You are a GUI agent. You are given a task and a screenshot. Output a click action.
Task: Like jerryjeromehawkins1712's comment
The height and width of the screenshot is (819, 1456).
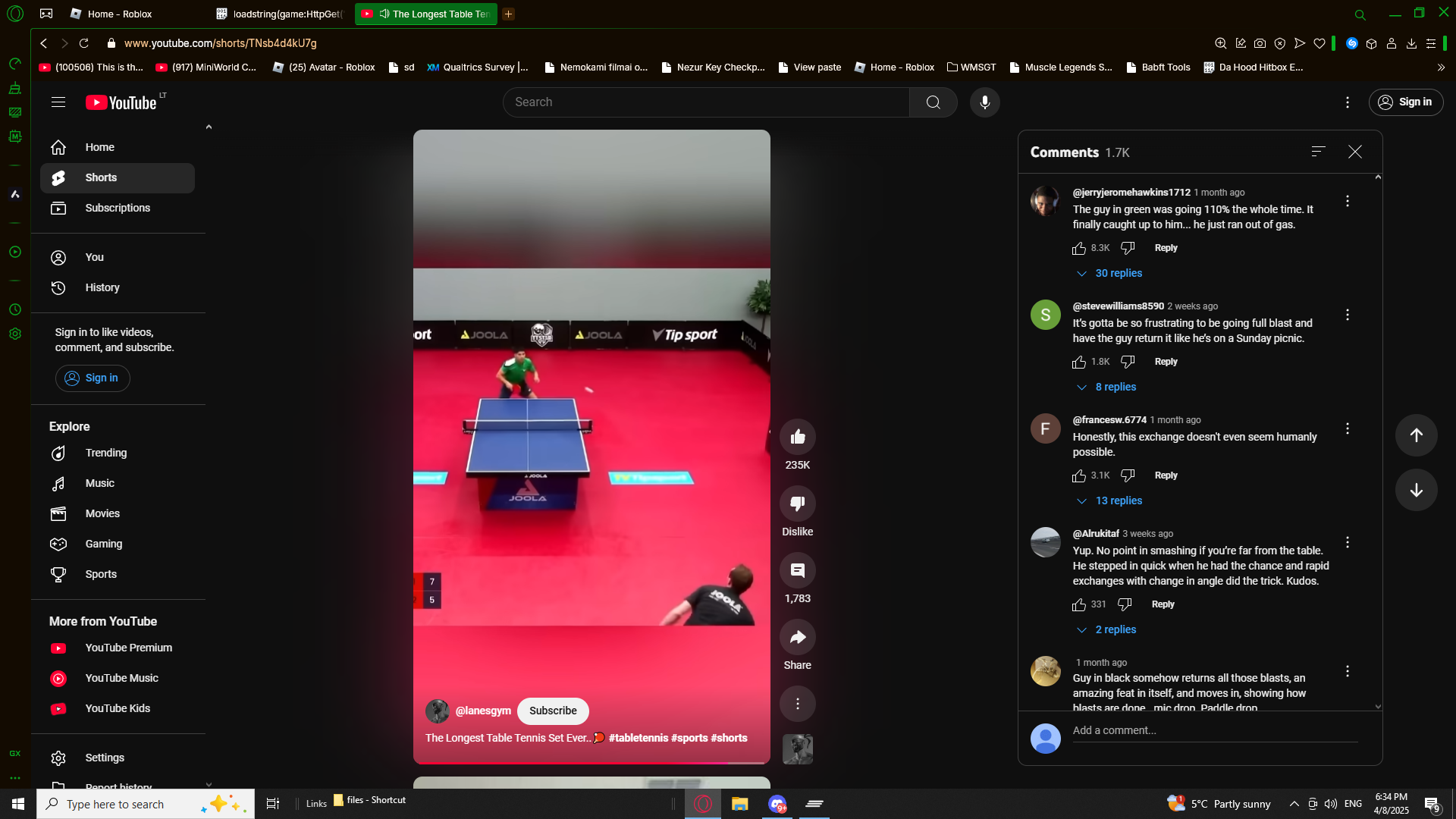click(x=1079, y=248)
